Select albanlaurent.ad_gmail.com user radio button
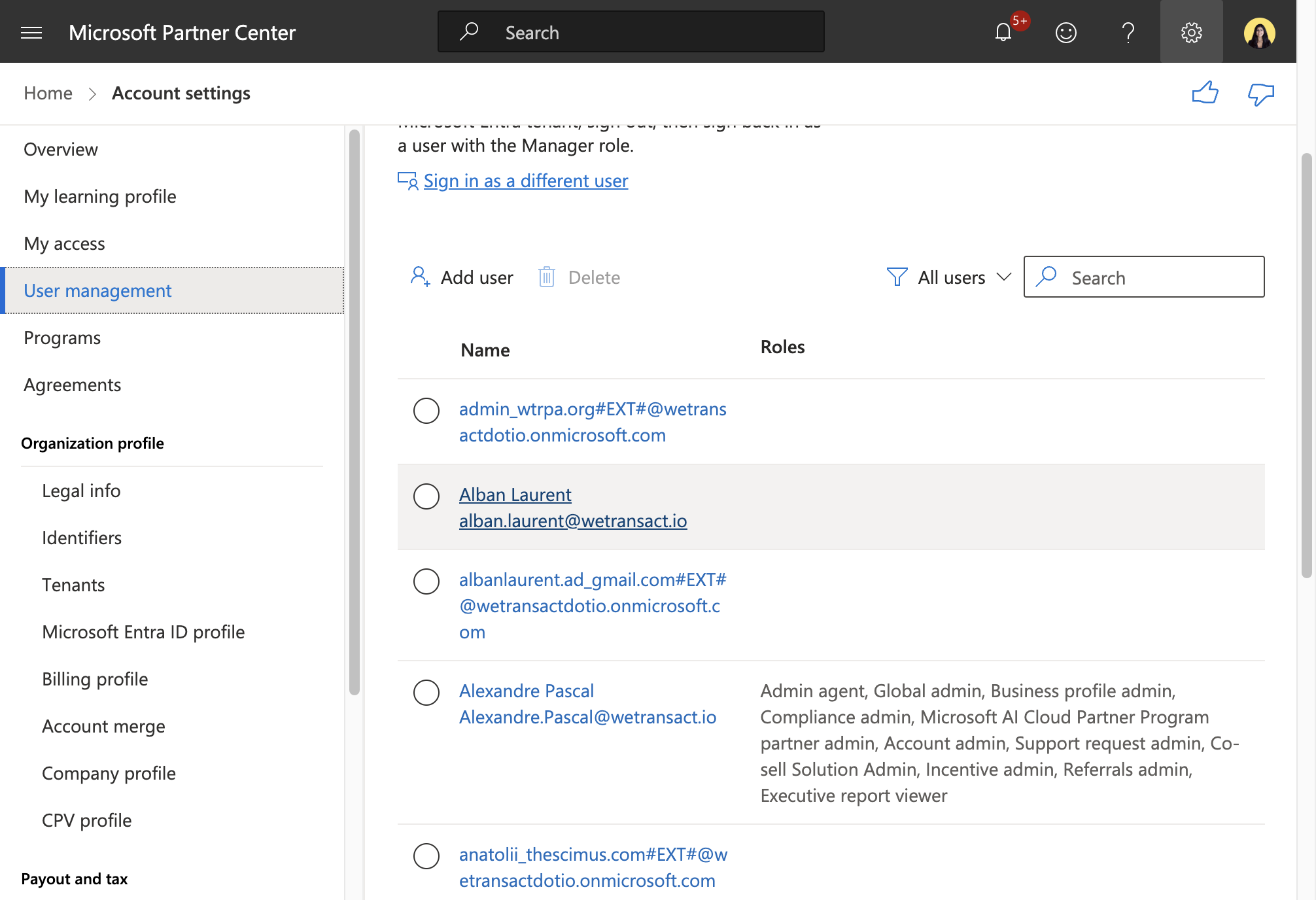Image resolution: width=1316 pixels, height=900 pixels. pyautogui.click(x=426, y=581)
